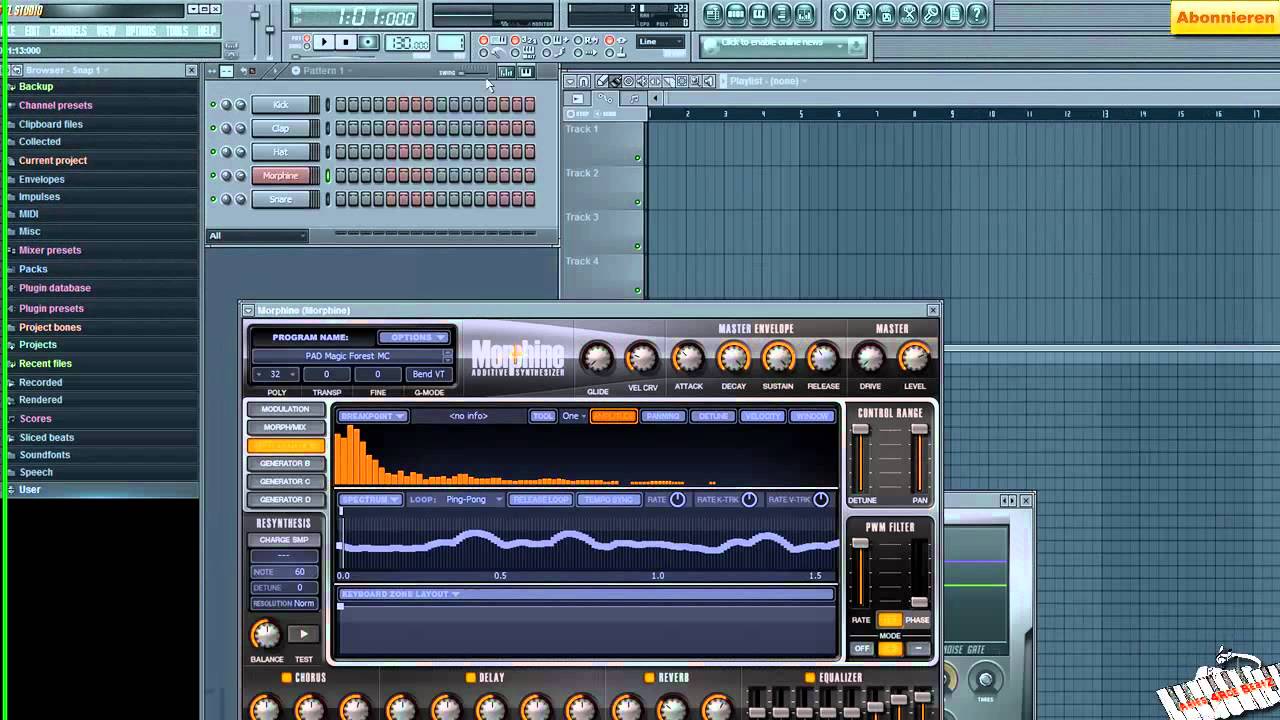The width and height of the screenshot is (1280, 720).
Task: Open the browser shortcut icon
Action: [782, 14]
